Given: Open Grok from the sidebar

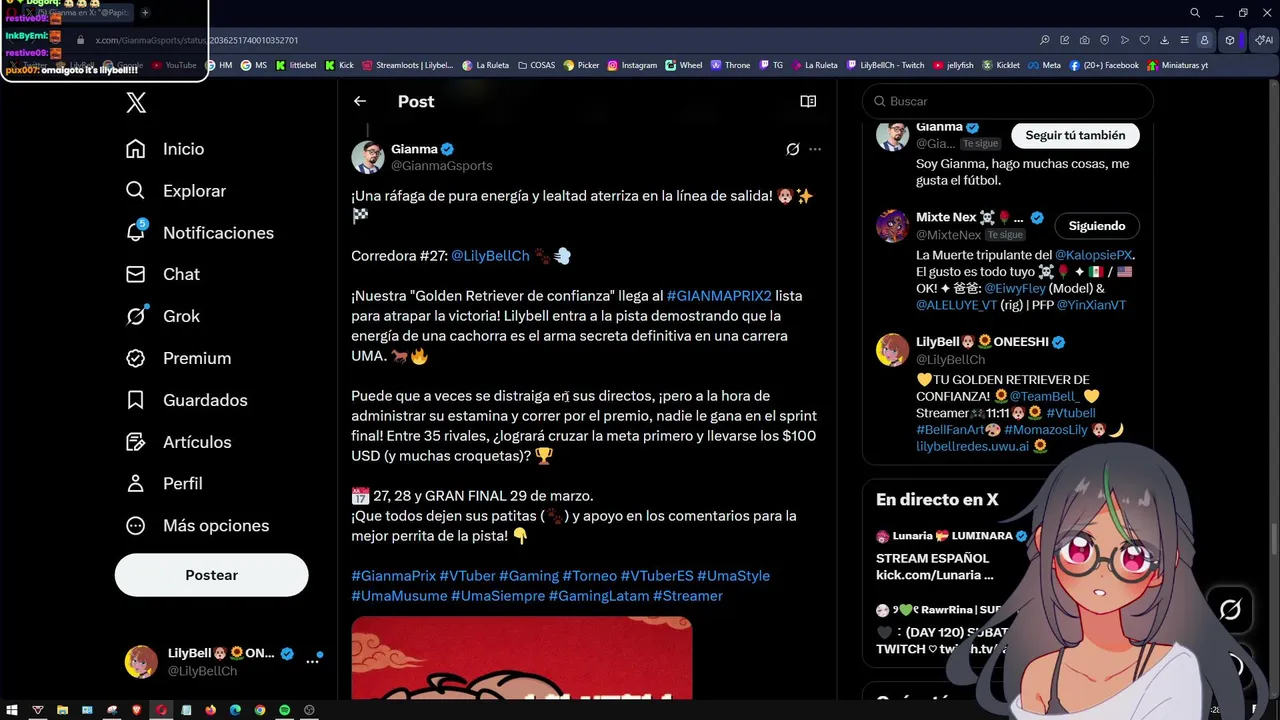Looking at the screenshot, I should coord(163,316).
